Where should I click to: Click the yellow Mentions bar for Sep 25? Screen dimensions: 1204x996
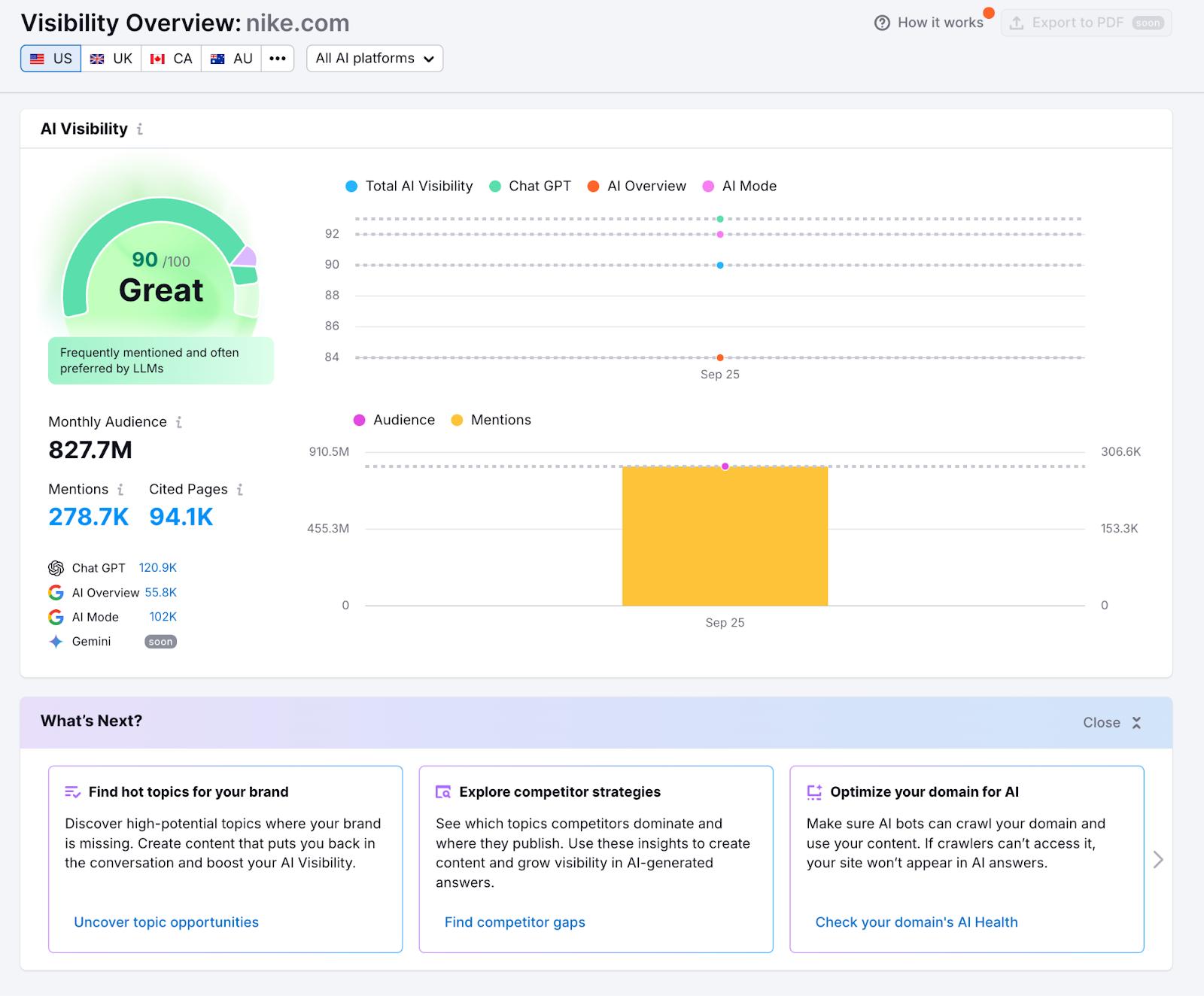point(725,536)
